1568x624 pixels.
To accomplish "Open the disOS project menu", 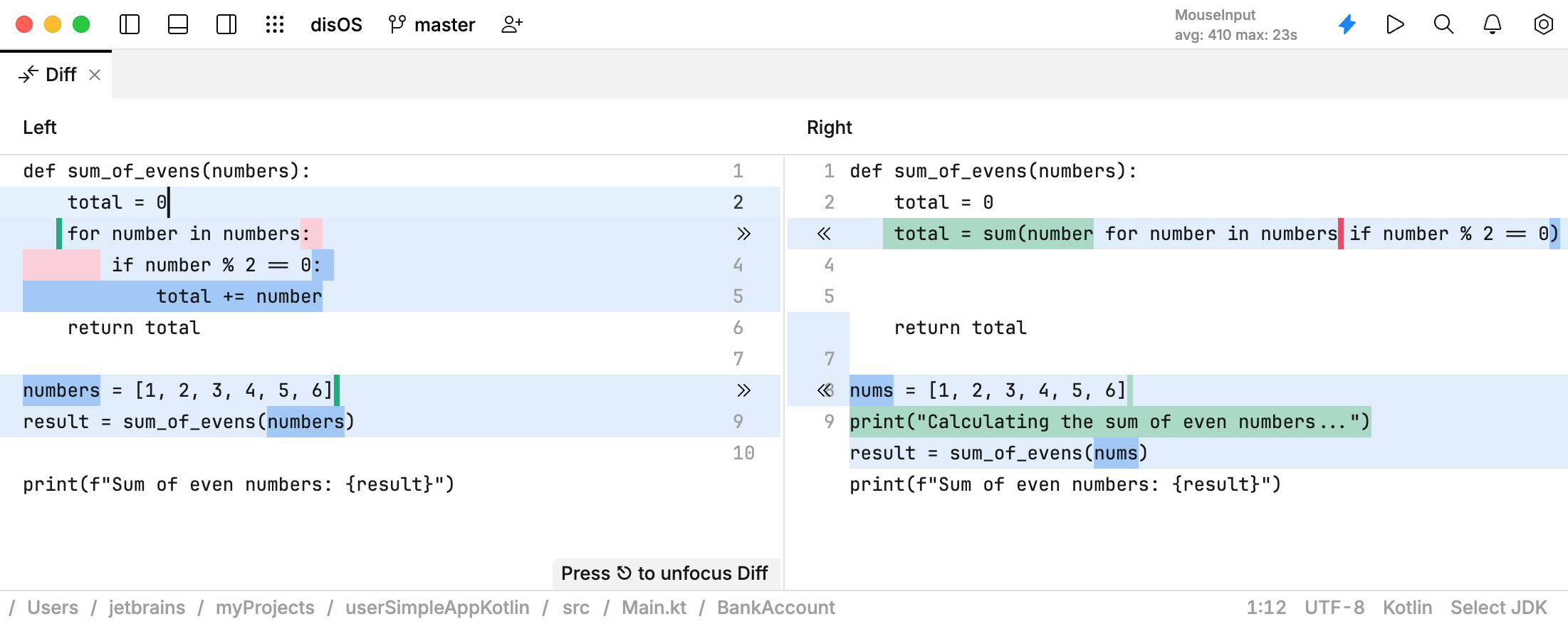I will click(x=336, y=25).
